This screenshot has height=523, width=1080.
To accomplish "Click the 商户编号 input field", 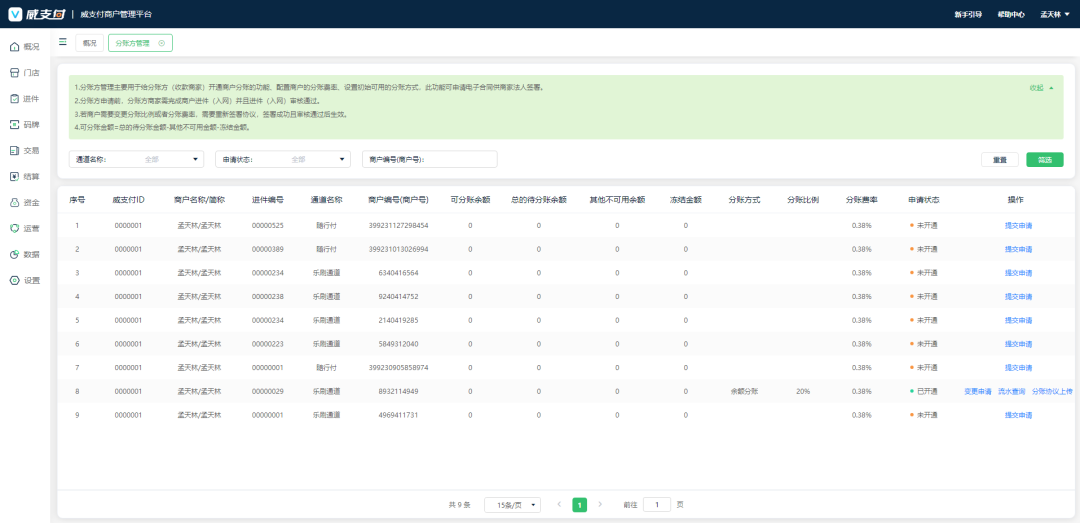I will pos(429,159).
